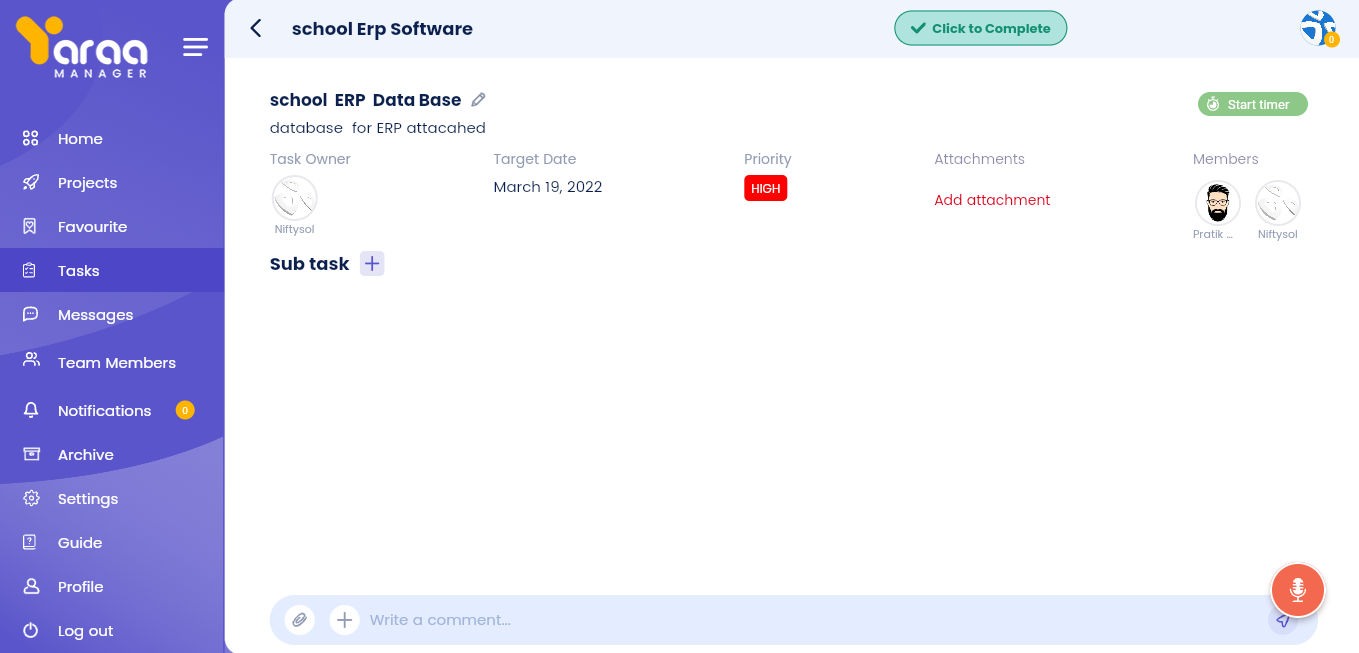Focus the Write a comment field
Image resolution: width=1359 pixels, height=653 pixels.
coord(800,620)
